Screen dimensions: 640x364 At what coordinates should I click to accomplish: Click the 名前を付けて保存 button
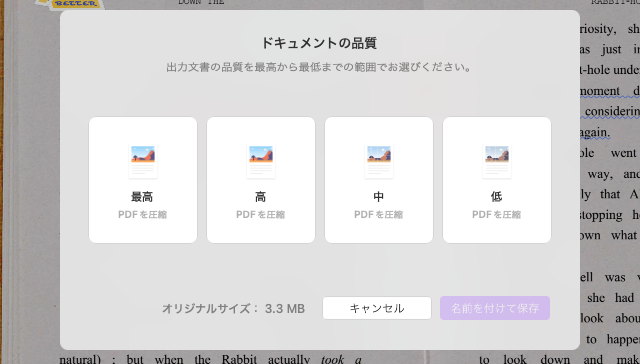point(495,308)
